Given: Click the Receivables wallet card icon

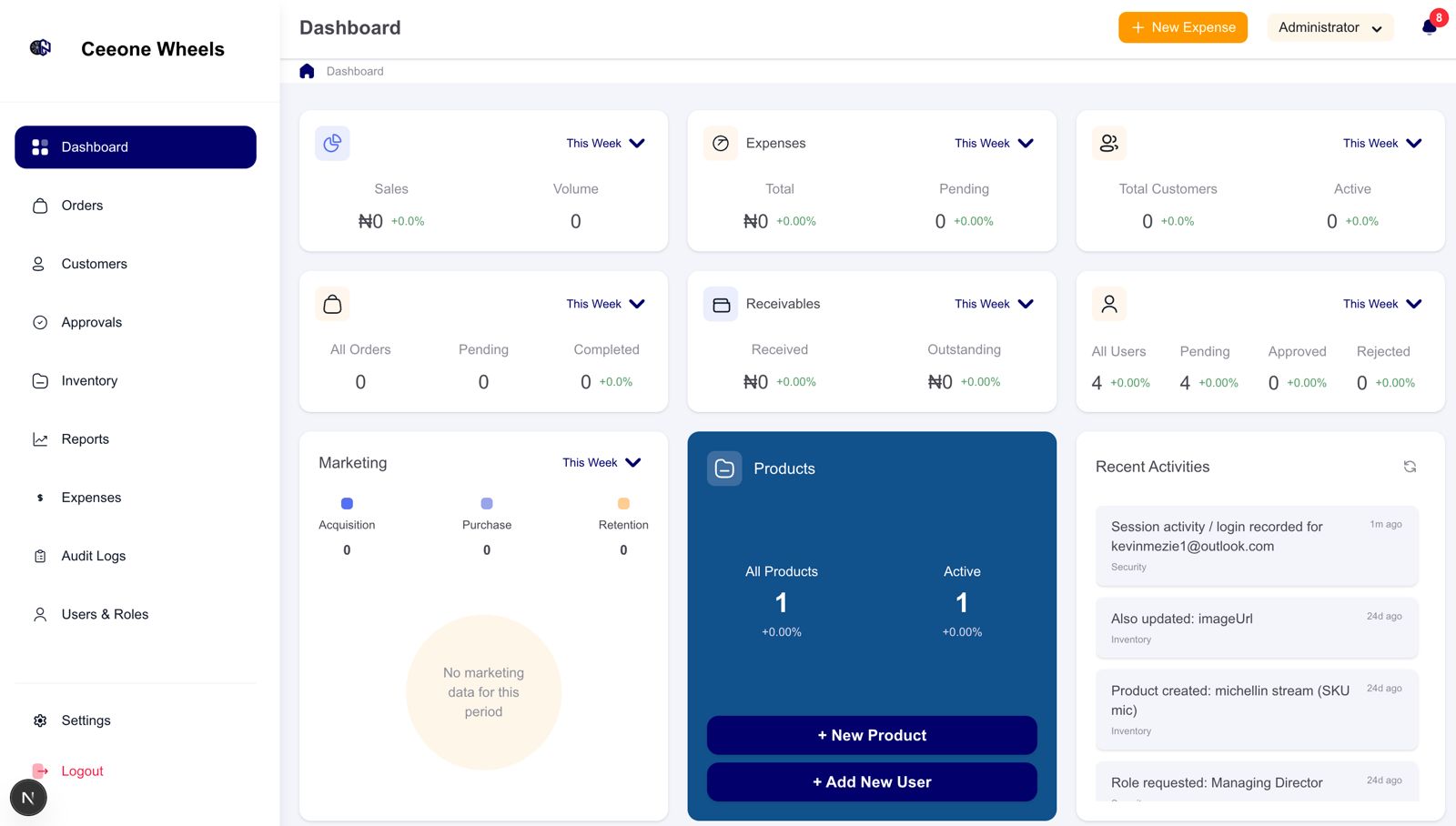Looking at the screenshot, I should click(x=721, y=305).
